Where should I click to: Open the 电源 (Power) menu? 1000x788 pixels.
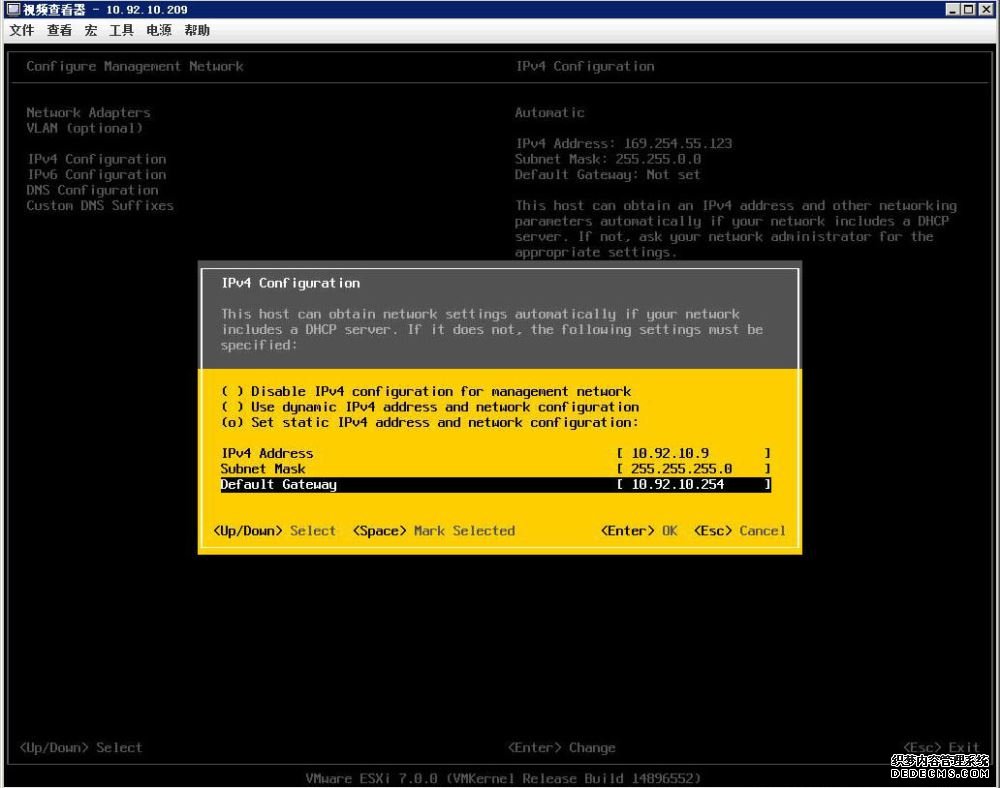point(157,30)
